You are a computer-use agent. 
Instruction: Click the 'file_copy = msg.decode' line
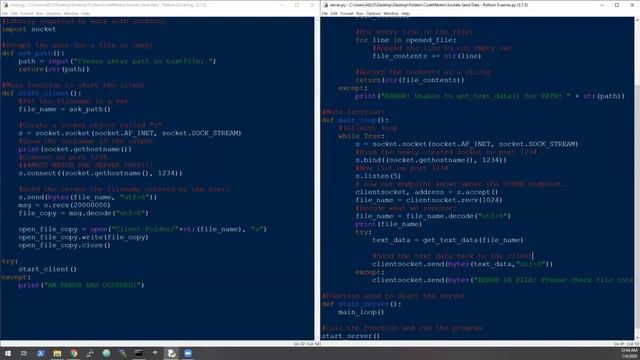coord(84,213)
